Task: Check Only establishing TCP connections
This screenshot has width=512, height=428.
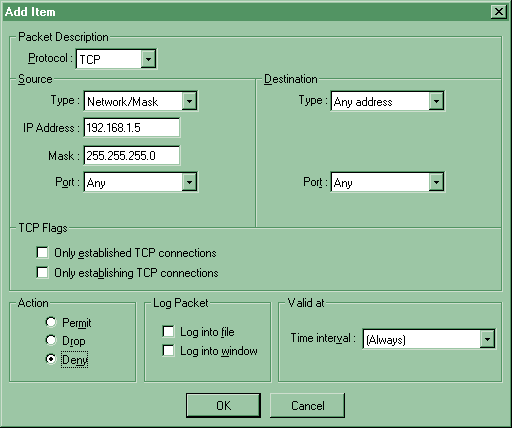Action: coord(42,273)
